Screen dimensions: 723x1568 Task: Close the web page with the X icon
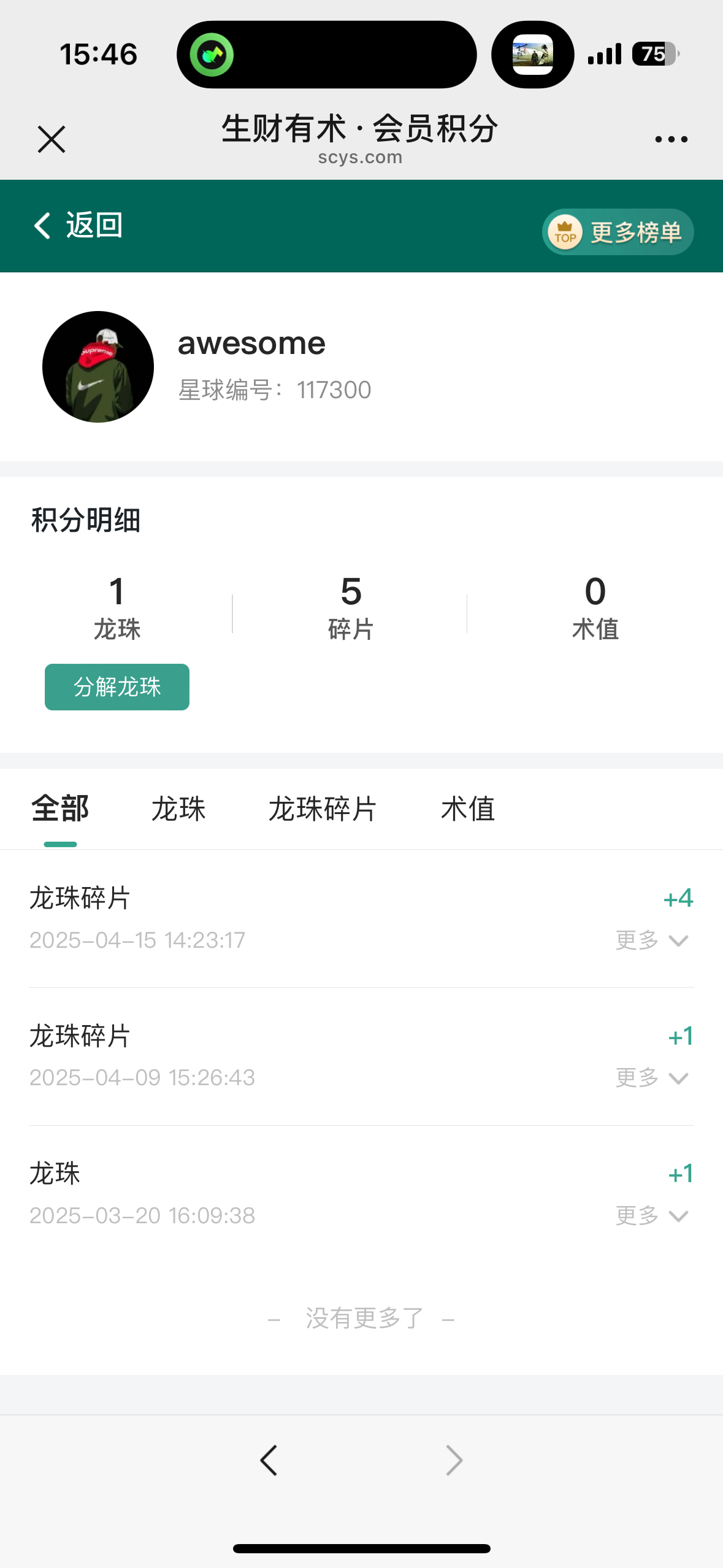pos(52,139)
